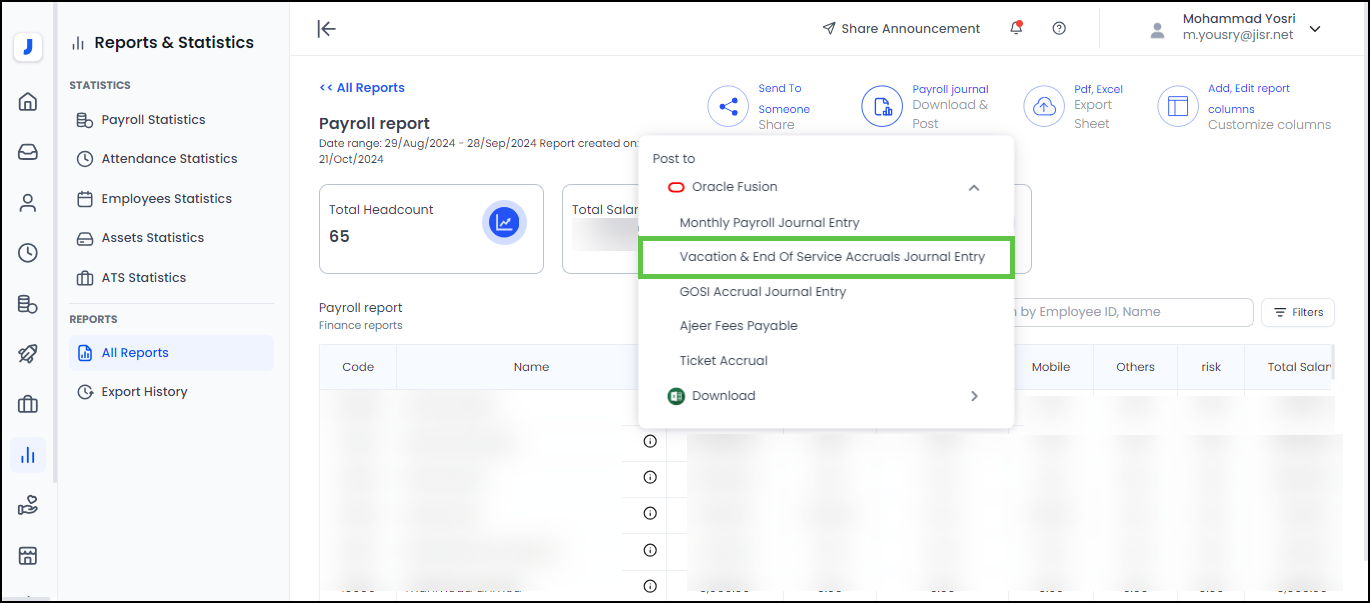Open the notifications bell
Image resolution: width=1370 pixels, height=603 pixels.
[x=1016, y=28]
